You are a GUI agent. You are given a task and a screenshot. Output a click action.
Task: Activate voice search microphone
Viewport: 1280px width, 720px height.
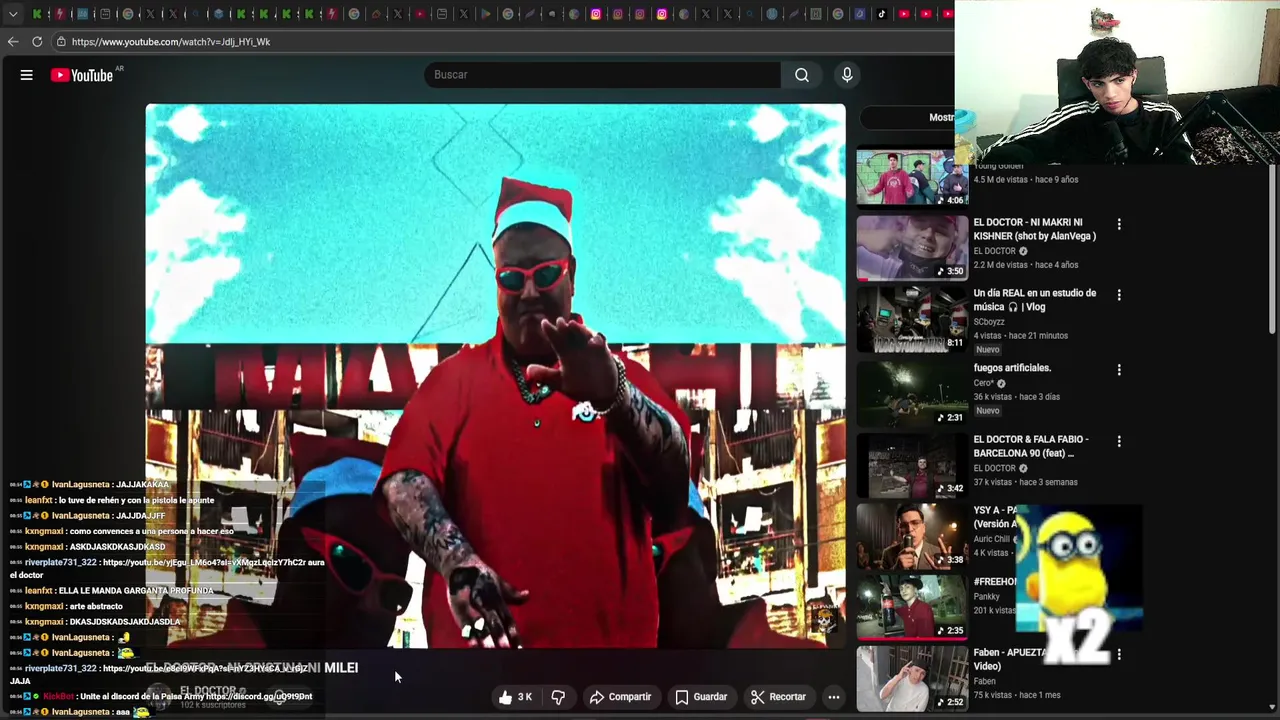click(x=847, y=75)
